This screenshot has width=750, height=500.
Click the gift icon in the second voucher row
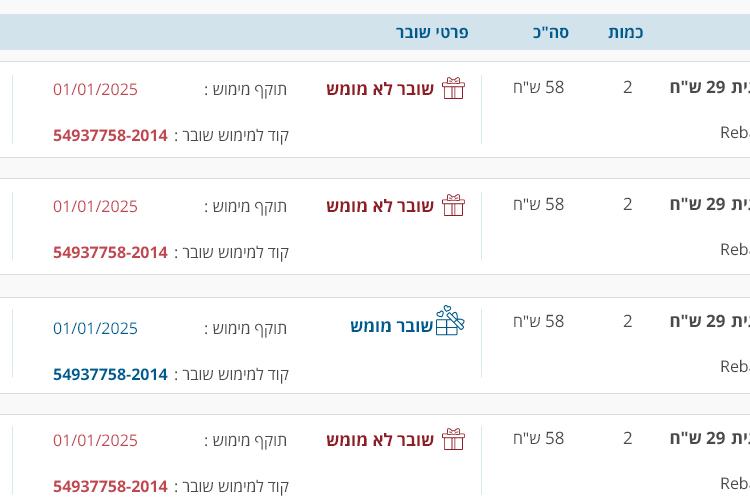tap(453, 205)
